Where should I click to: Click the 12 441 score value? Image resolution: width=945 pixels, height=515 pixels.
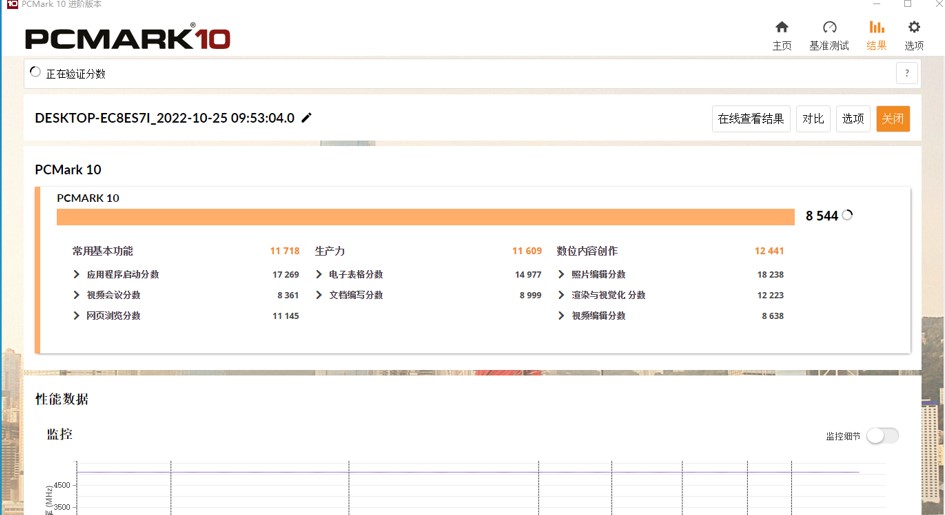tap(769, 251)
